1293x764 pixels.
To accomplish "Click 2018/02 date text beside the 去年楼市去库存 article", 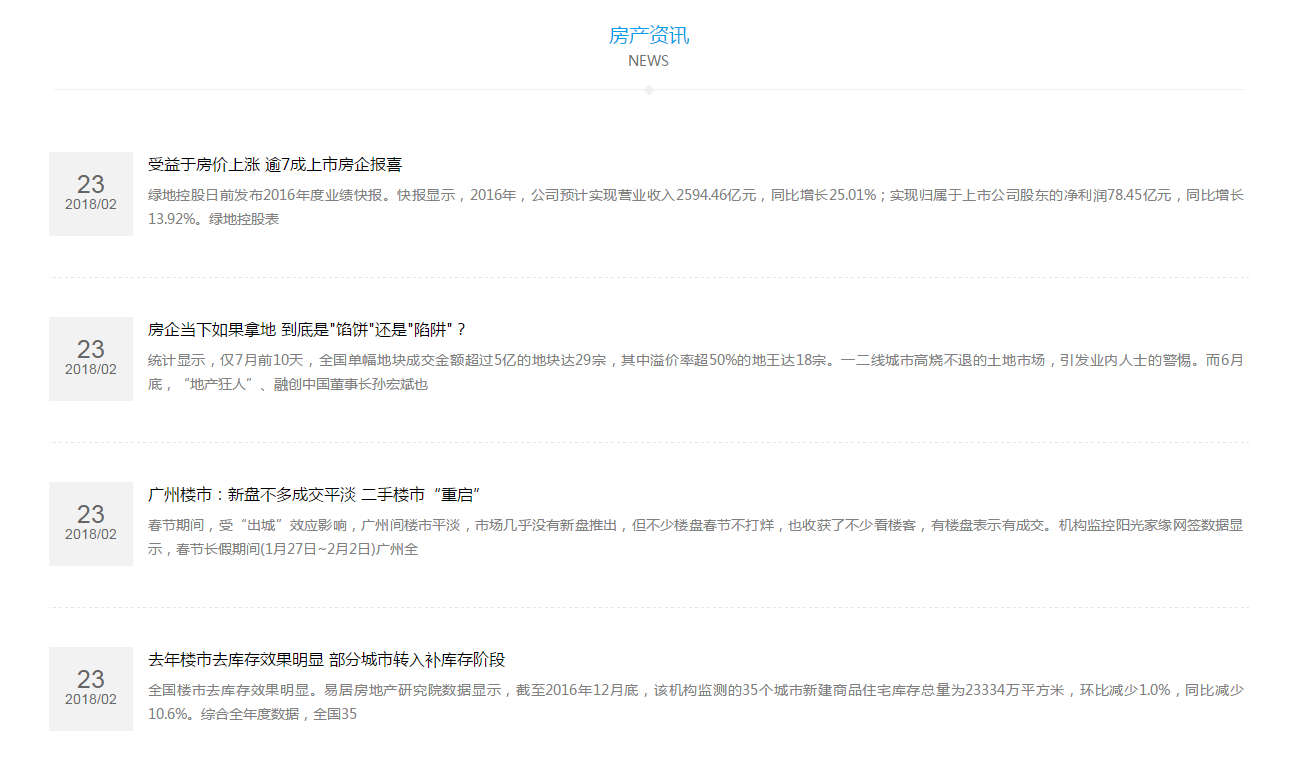I will (91, 699).
